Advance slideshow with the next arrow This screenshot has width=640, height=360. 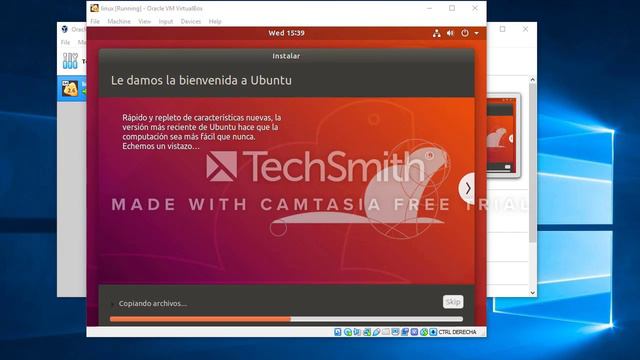[467, 188]
